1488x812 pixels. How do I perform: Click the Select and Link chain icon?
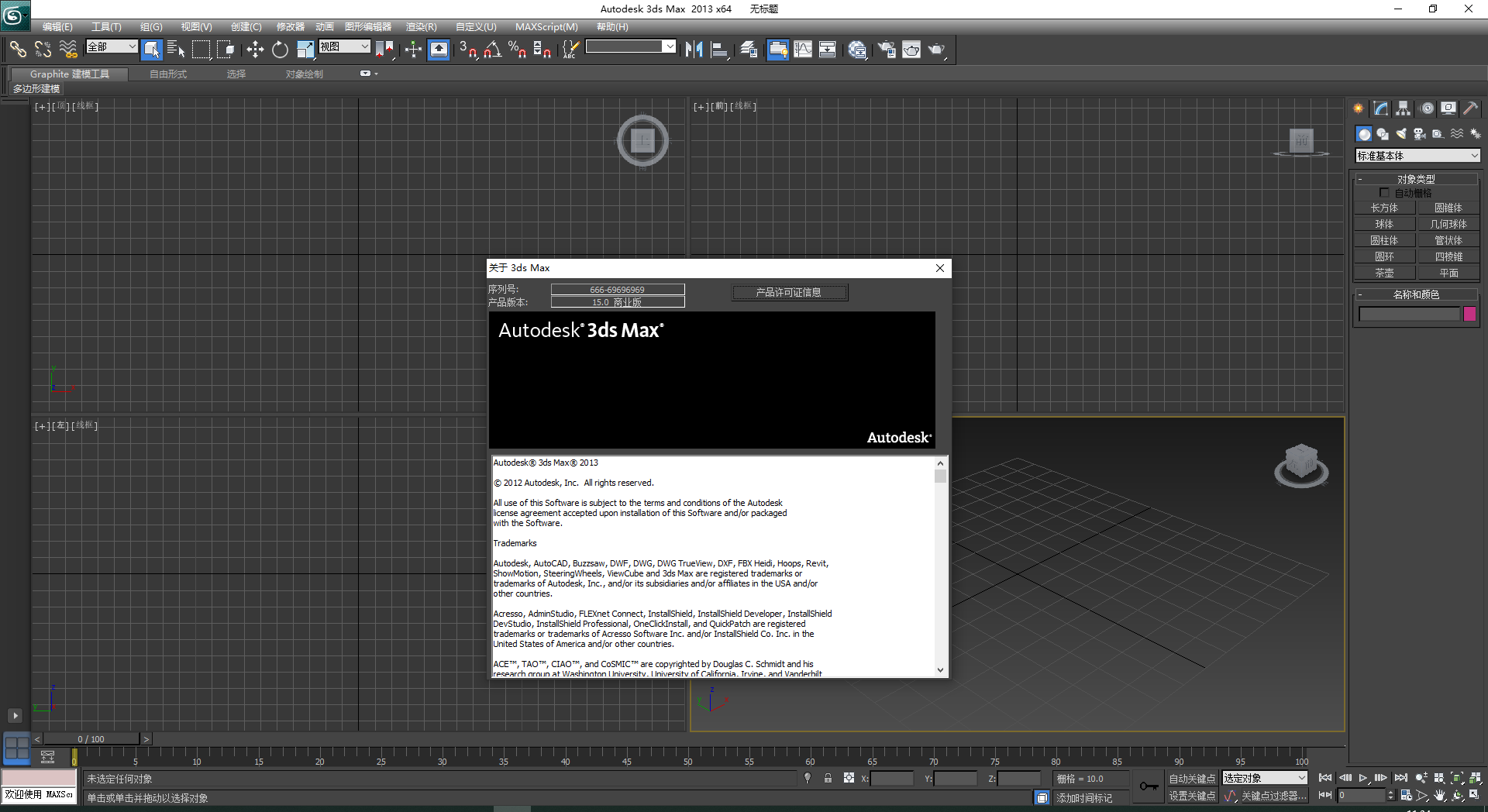click(18, 50)
